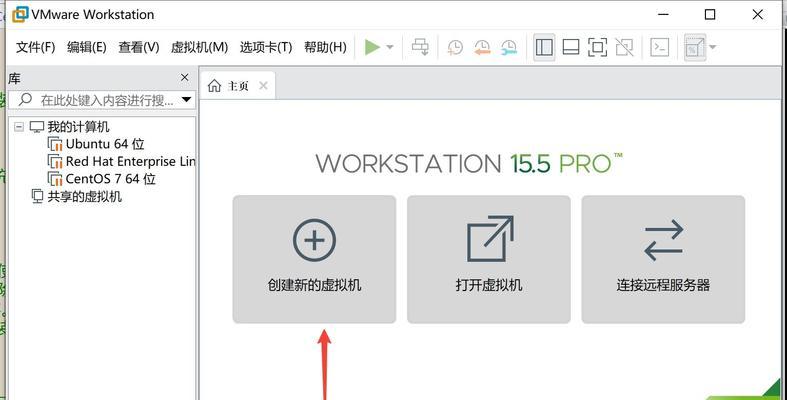Select the CentOS 7 64 位 VM
Screen dimensions: 787x400
click(x=110, y=179)
